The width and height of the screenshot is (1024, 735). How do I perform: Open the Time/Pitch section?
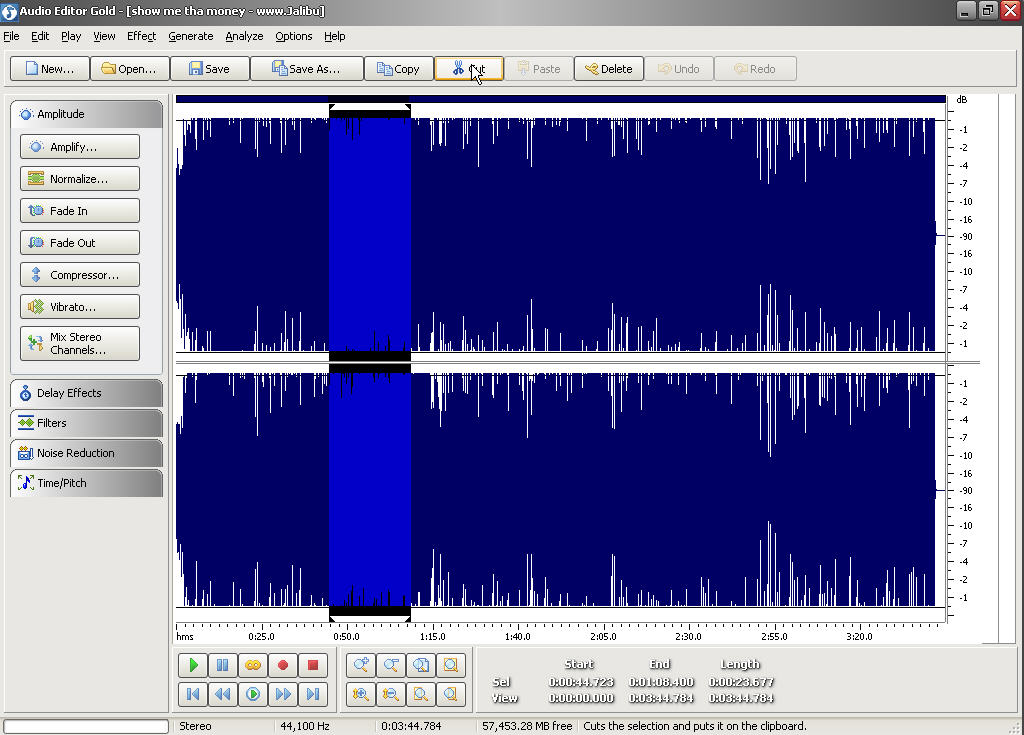86,483
